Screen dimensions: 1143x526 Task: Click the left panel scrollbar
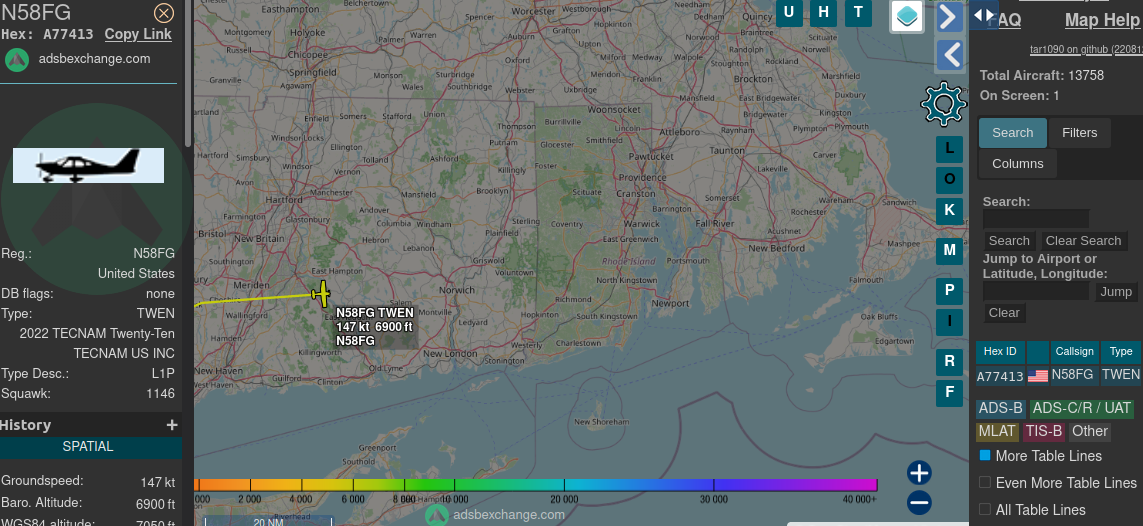[x=189, y=73]
